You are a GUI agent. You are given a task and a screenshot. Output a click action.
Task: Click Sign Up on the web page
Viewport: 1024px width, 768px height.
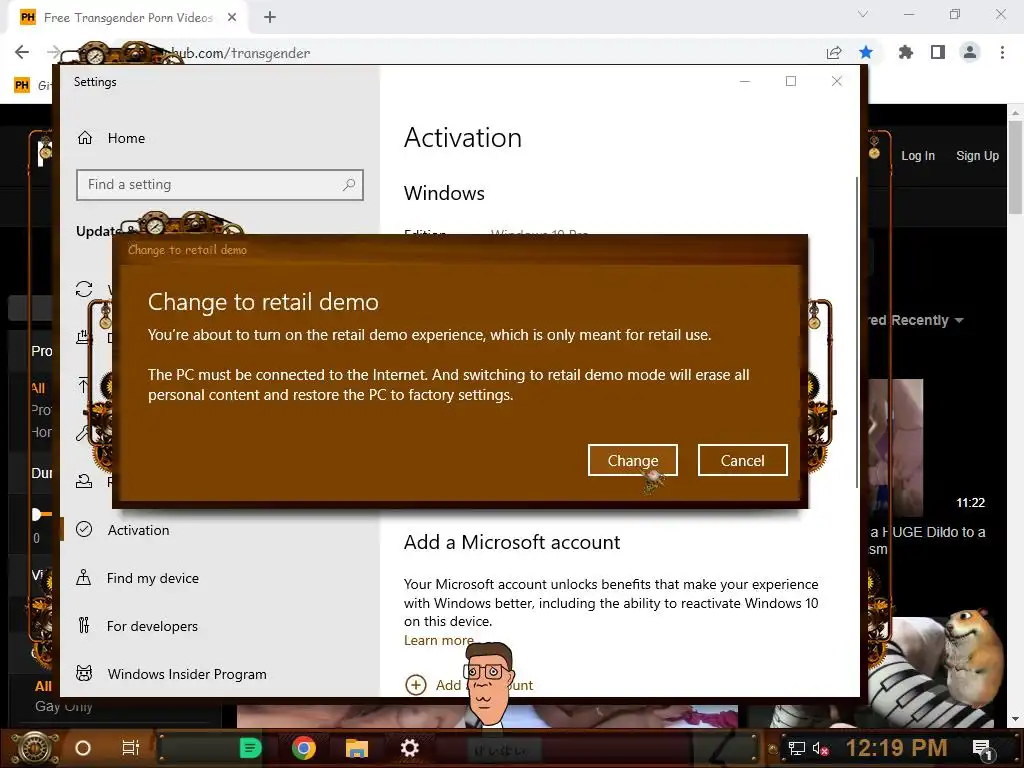click(977, 155)
